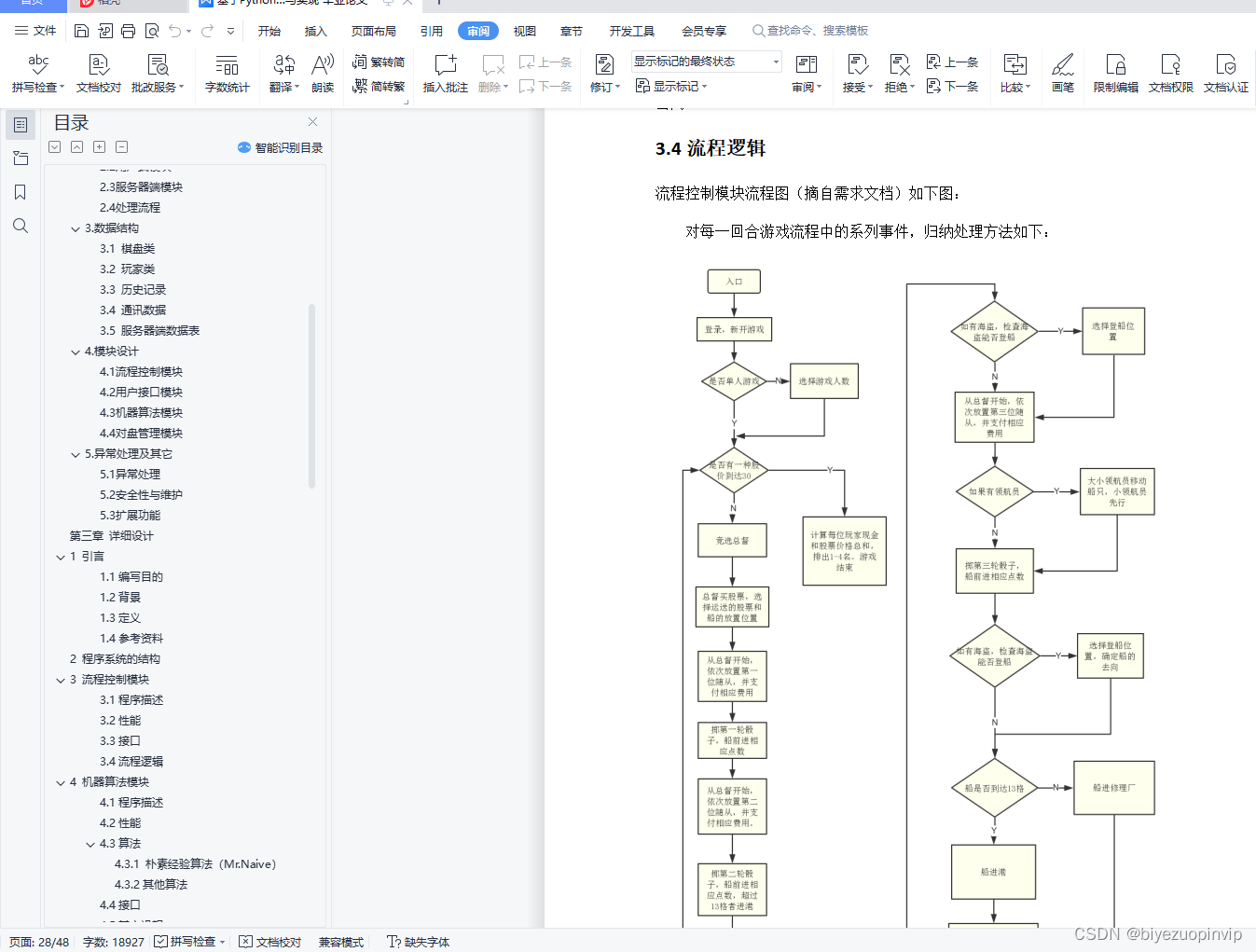The width and height of the screenshot is (1256, 952).
Task: Click the Print icon in quick access bar
Action: 128,31
